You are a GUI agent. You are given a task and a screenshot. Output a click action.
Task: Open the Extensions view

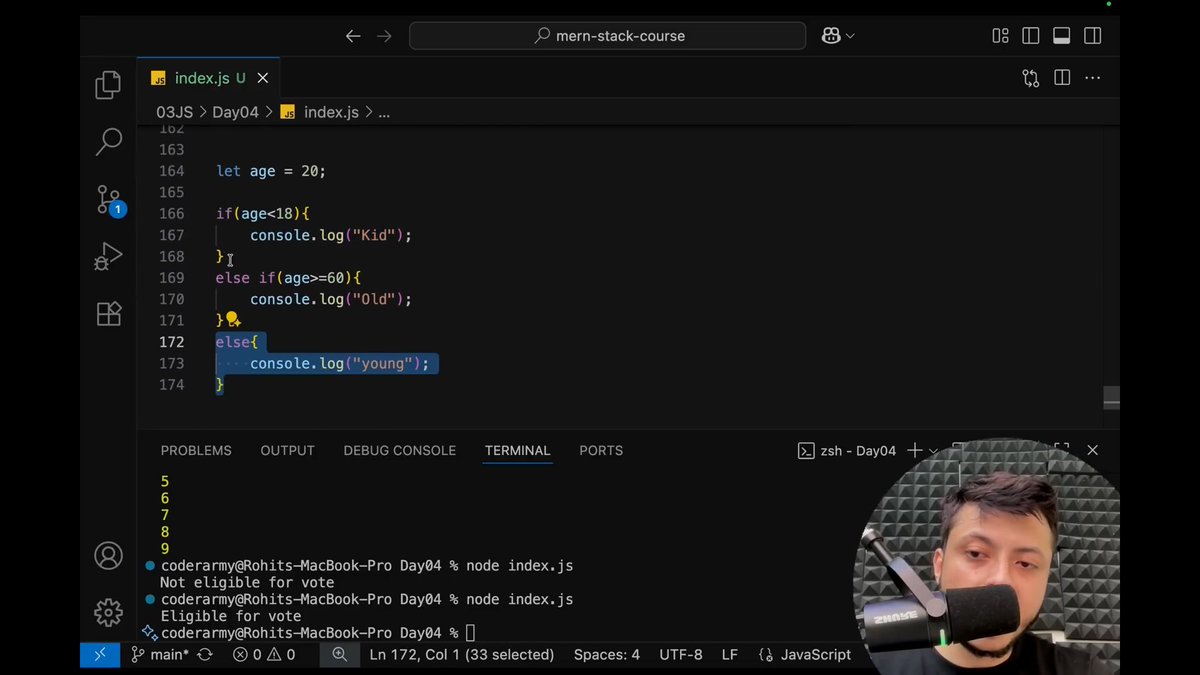coord(108,314)
